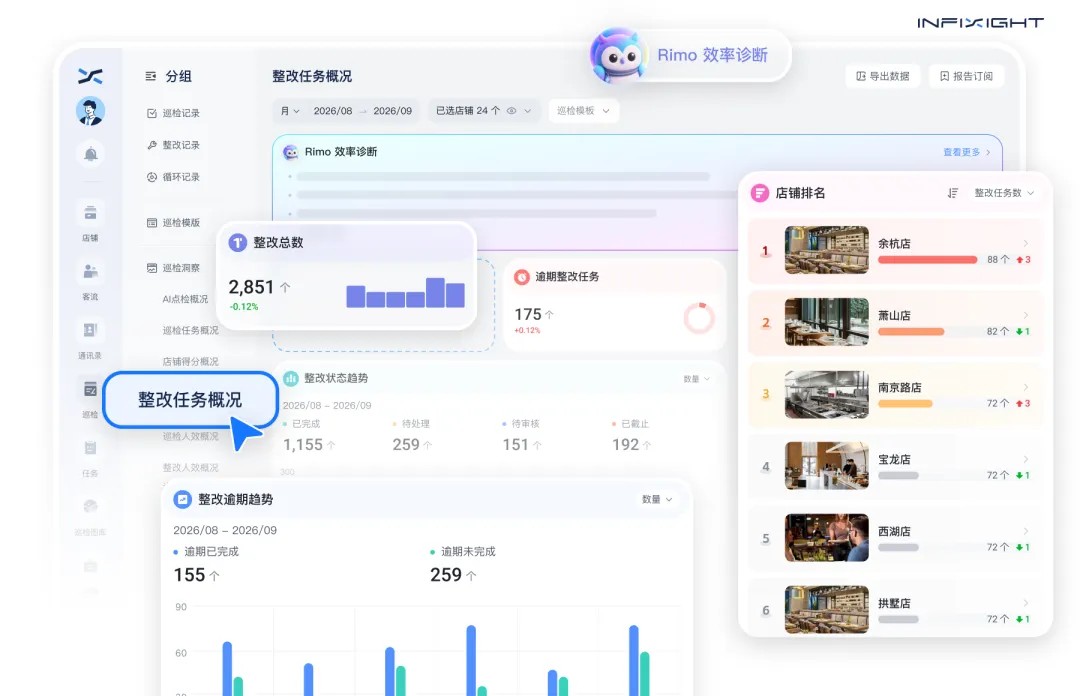Open the 任务 section in sidebar

click(x=90, y=457)
